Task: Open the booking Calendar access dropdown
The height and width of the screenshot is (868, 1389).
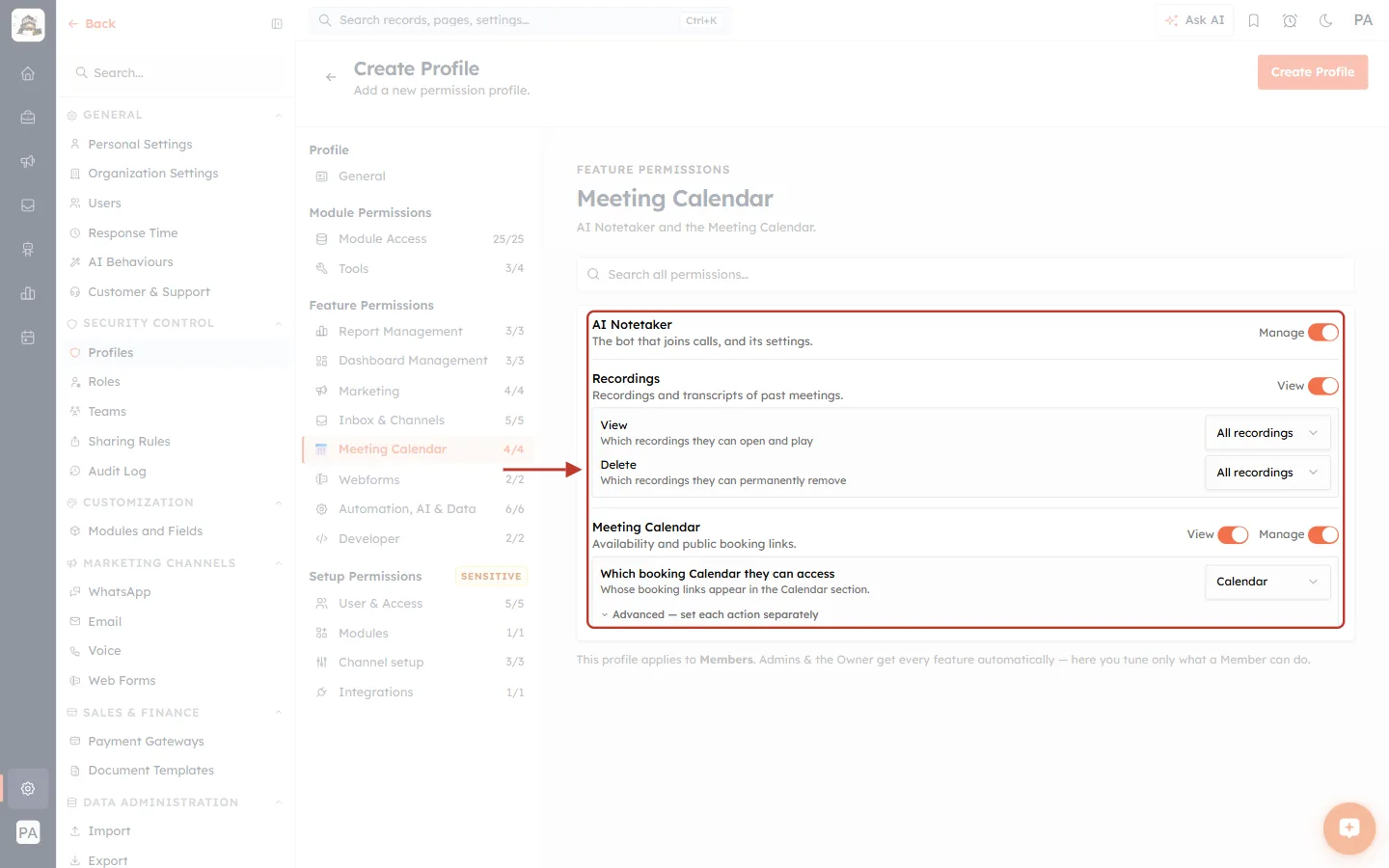Action: 1267,582
